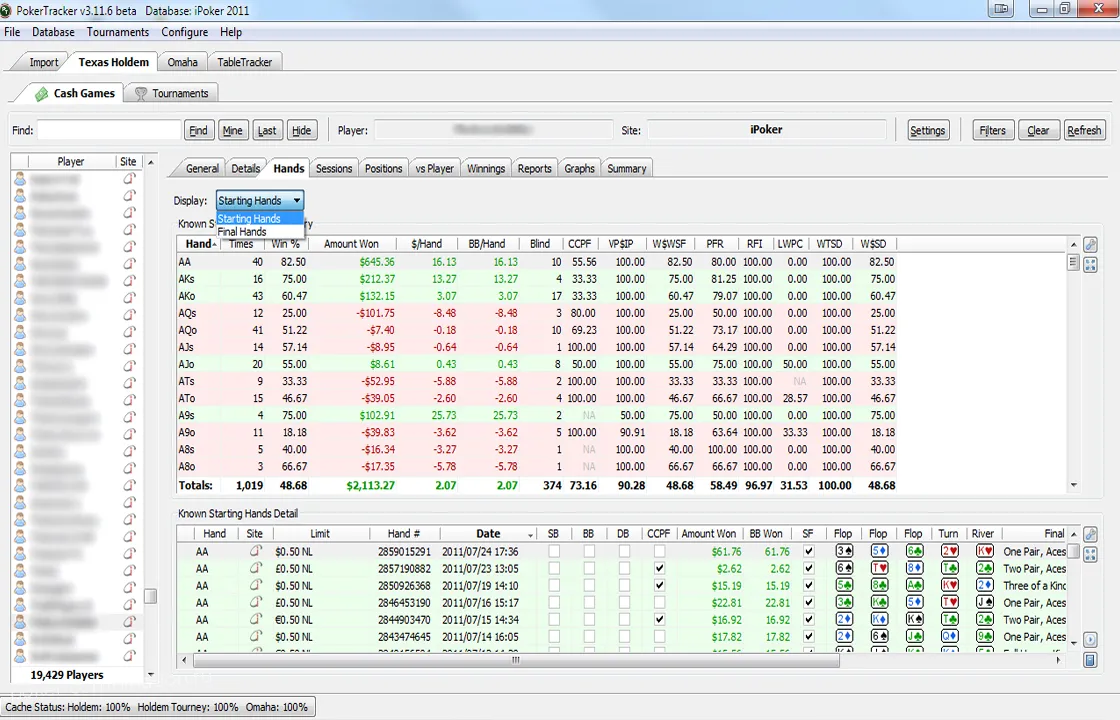The width and height of the screenshot is (1120, 720).
Task: Click the horizontal scrollbar under the hands detail
Action: [516, 660]
